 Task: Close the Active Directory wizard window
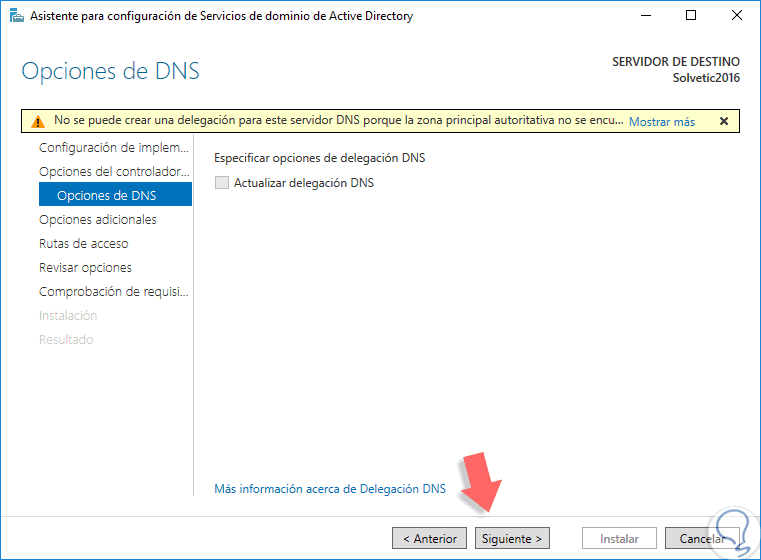click(736, 16)
